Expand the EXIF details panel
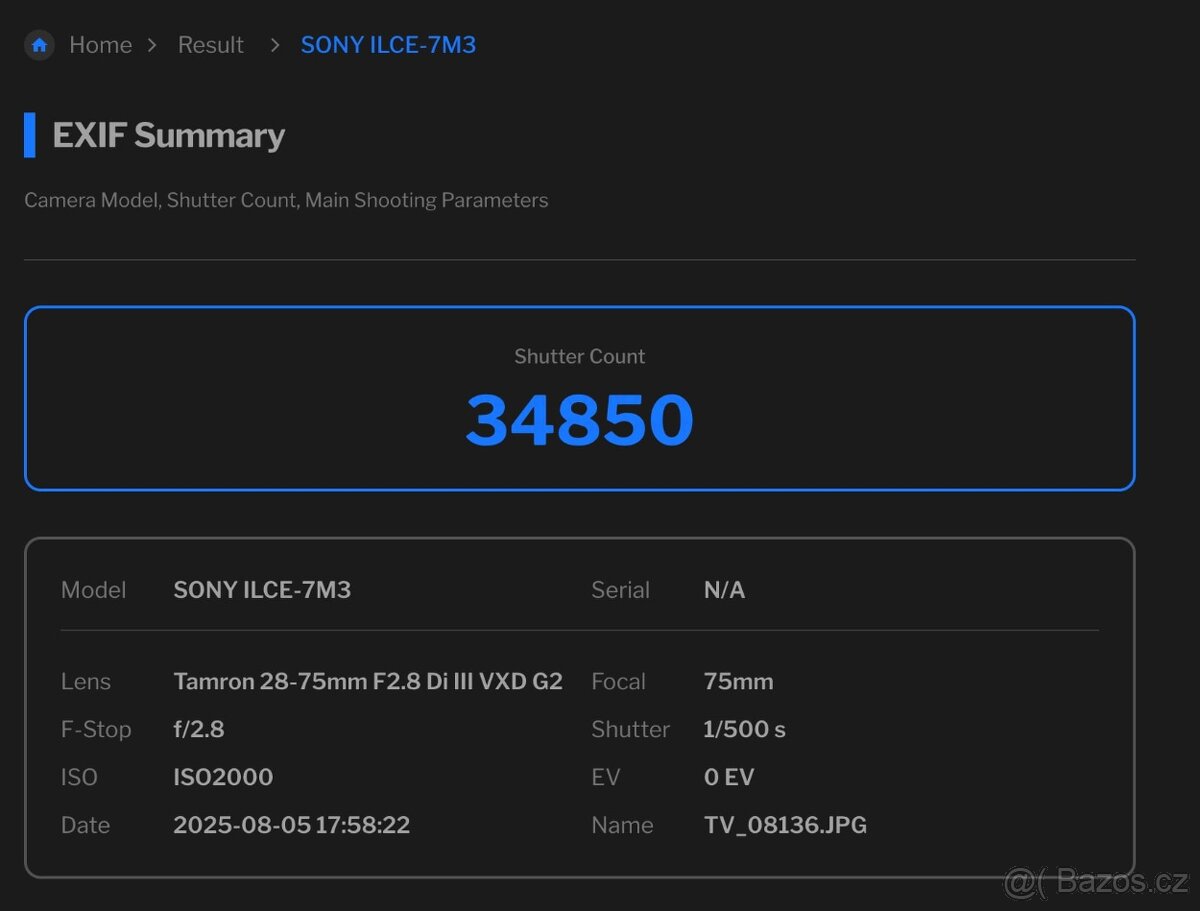Viewport: 1200px width, 911px height. pos(579,705)
